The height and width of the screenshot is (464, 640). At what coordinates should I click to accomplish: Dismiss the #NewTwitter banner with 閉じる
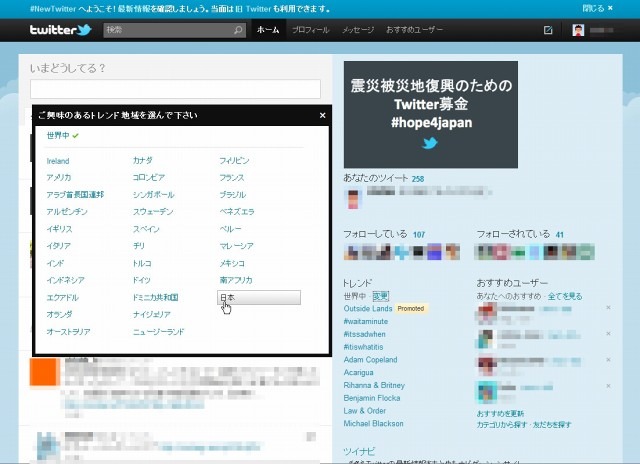[x=598, y=8]
